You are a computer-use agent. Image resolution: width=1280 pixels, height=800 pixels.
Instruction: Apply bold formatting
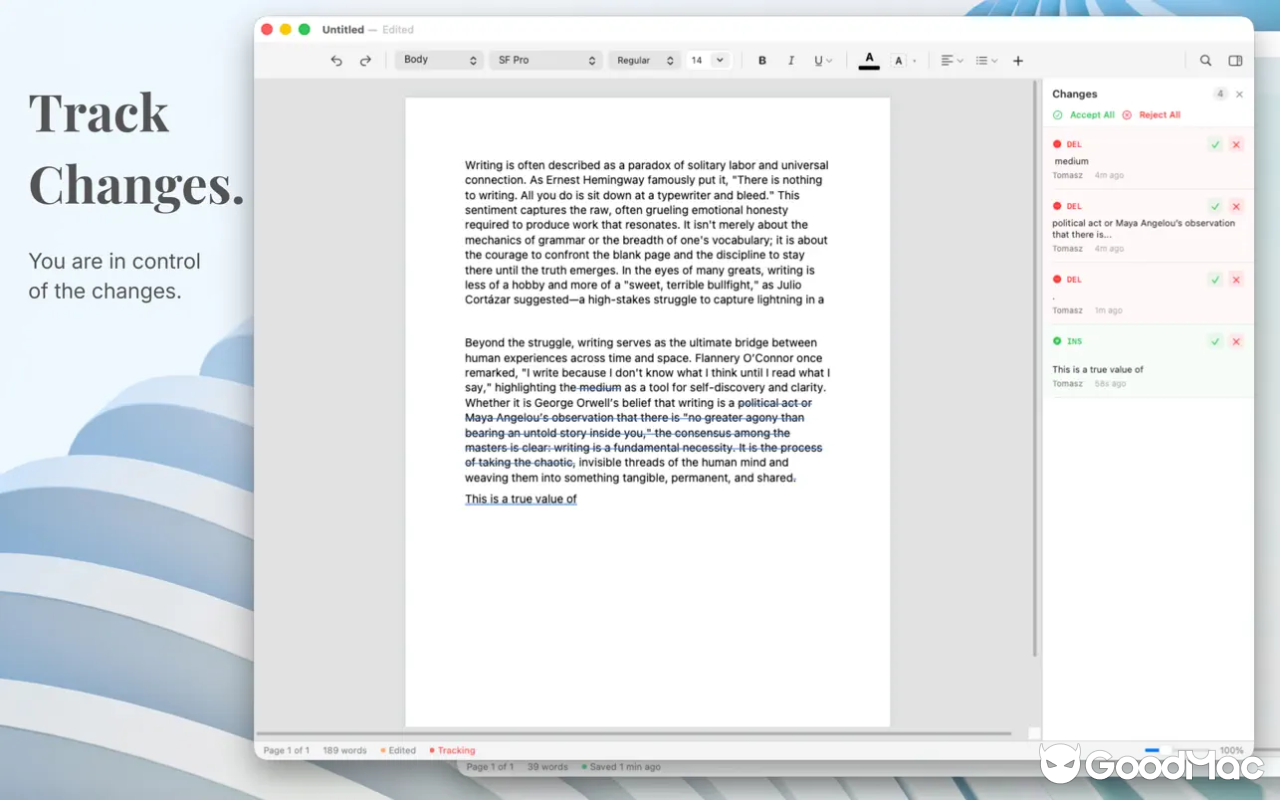click(762, 61)
